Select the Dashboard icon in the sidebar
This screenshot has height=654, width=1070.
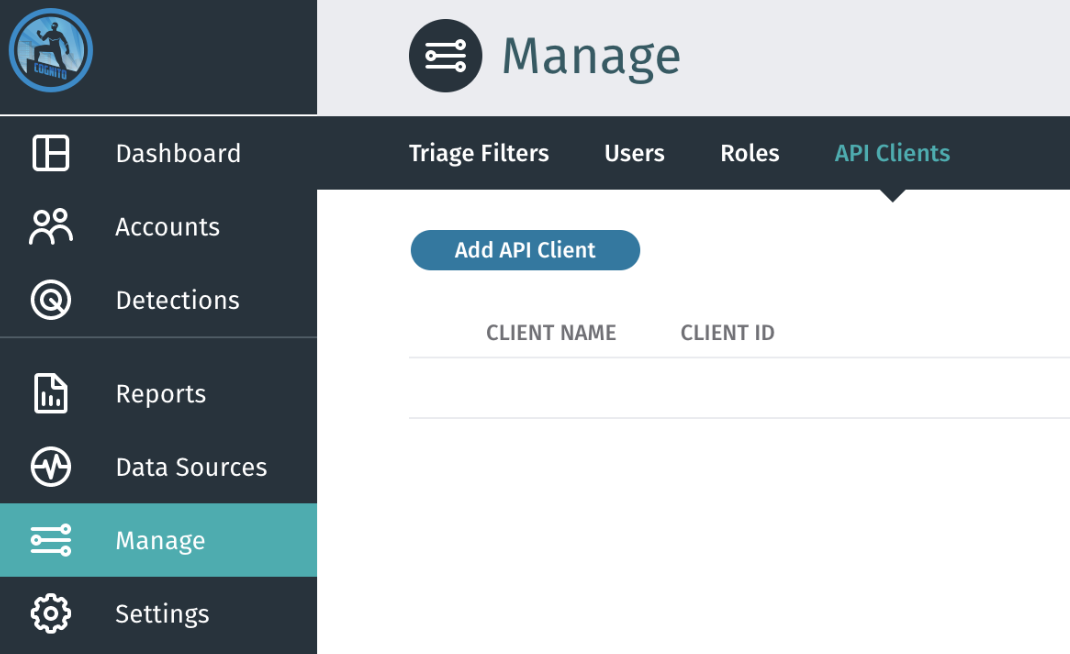click(49, 152)
